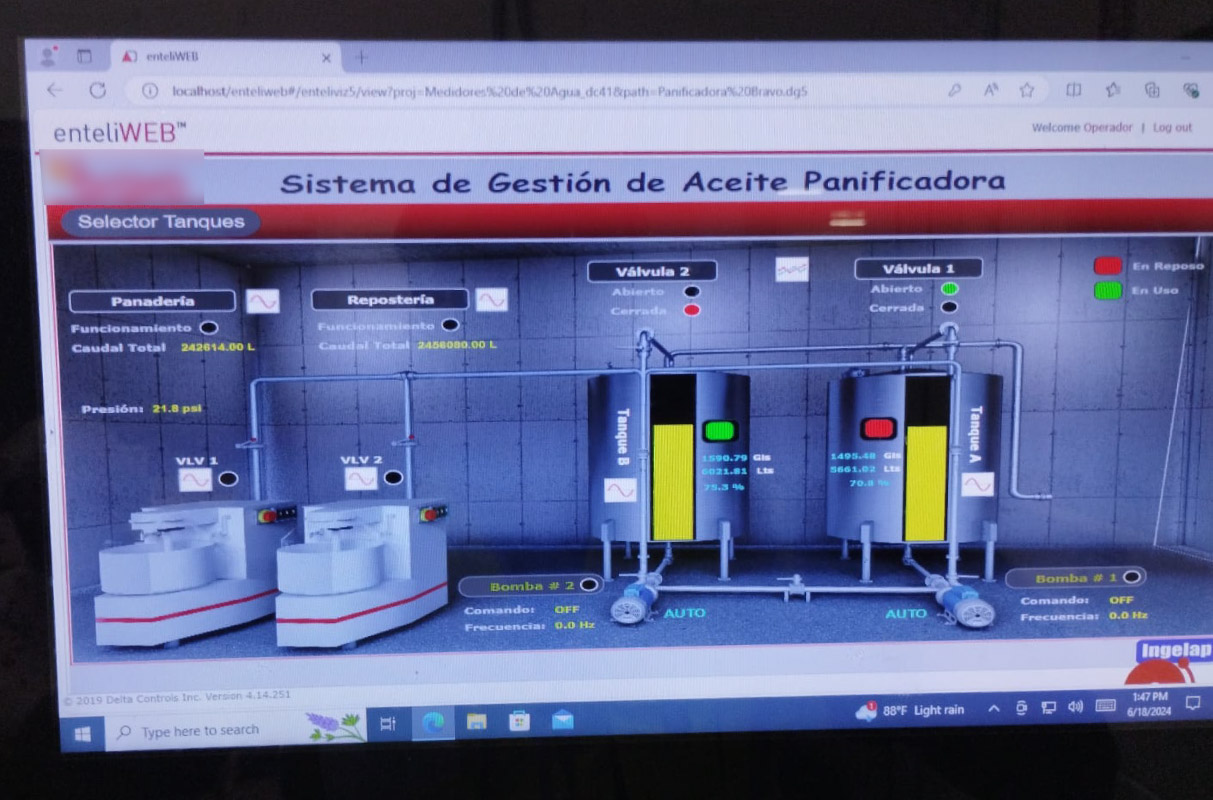
Task: Open Edge split screen icon
Action: (1073, 90)
